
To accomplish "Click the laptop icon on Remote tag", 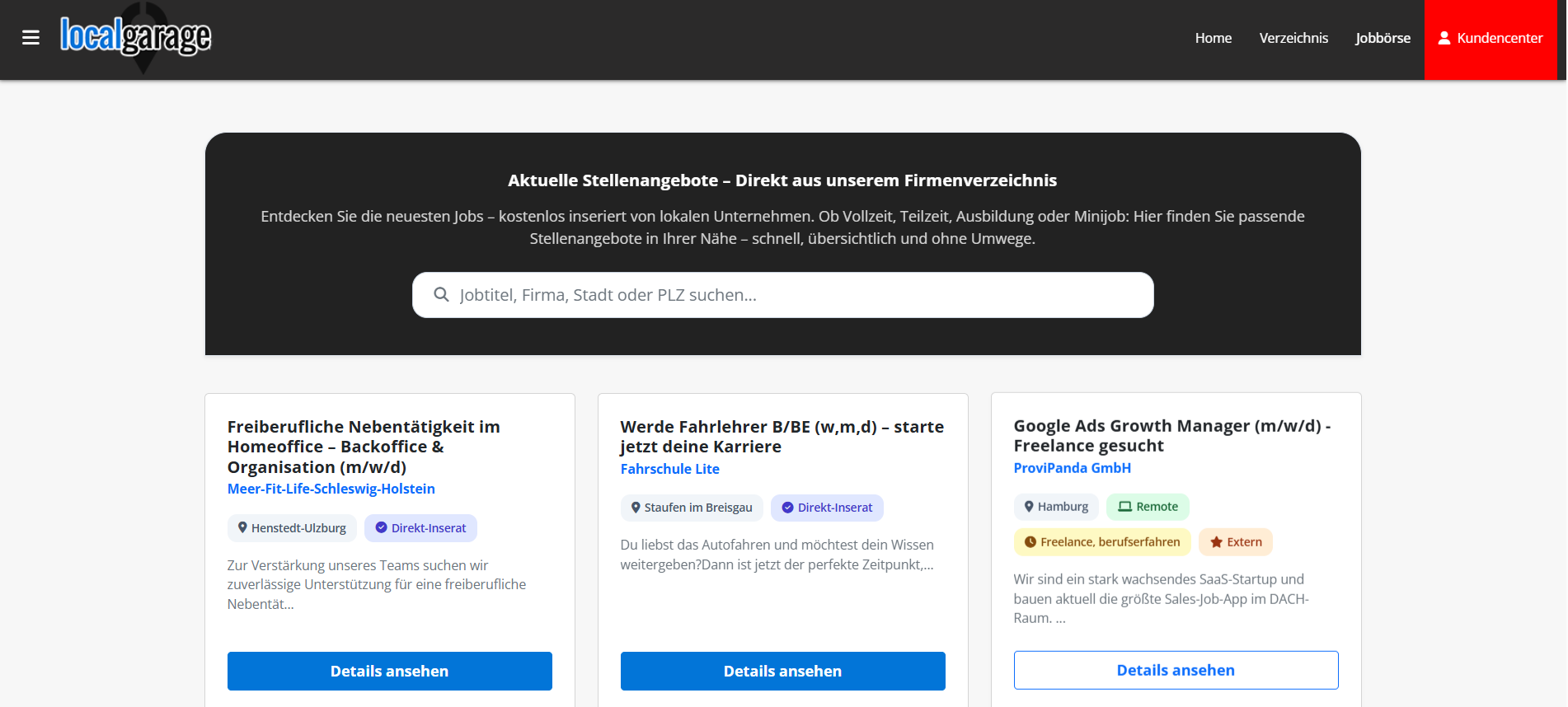I will coord(1124,507).
